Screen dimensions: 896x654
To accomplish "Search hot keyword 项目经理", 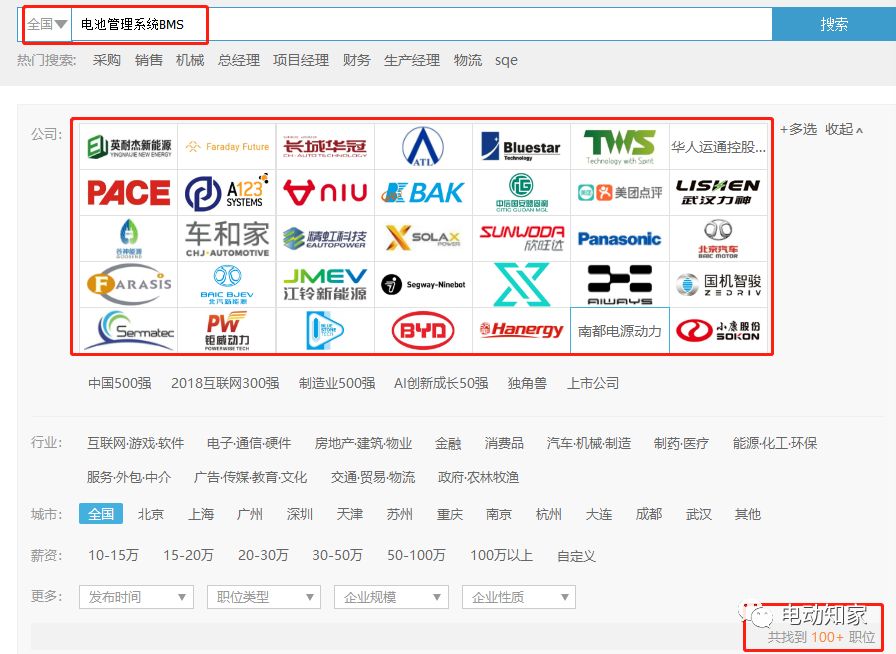I will click(x=301, y=60).
